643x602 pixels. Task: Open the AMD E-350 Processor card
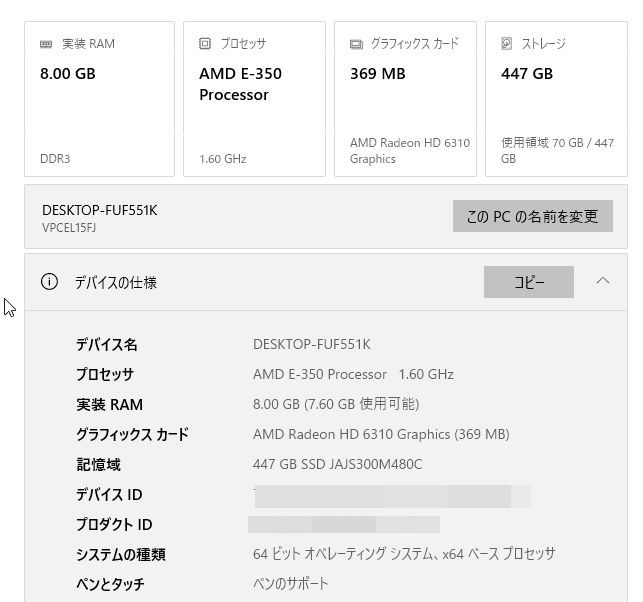(254, 99)
